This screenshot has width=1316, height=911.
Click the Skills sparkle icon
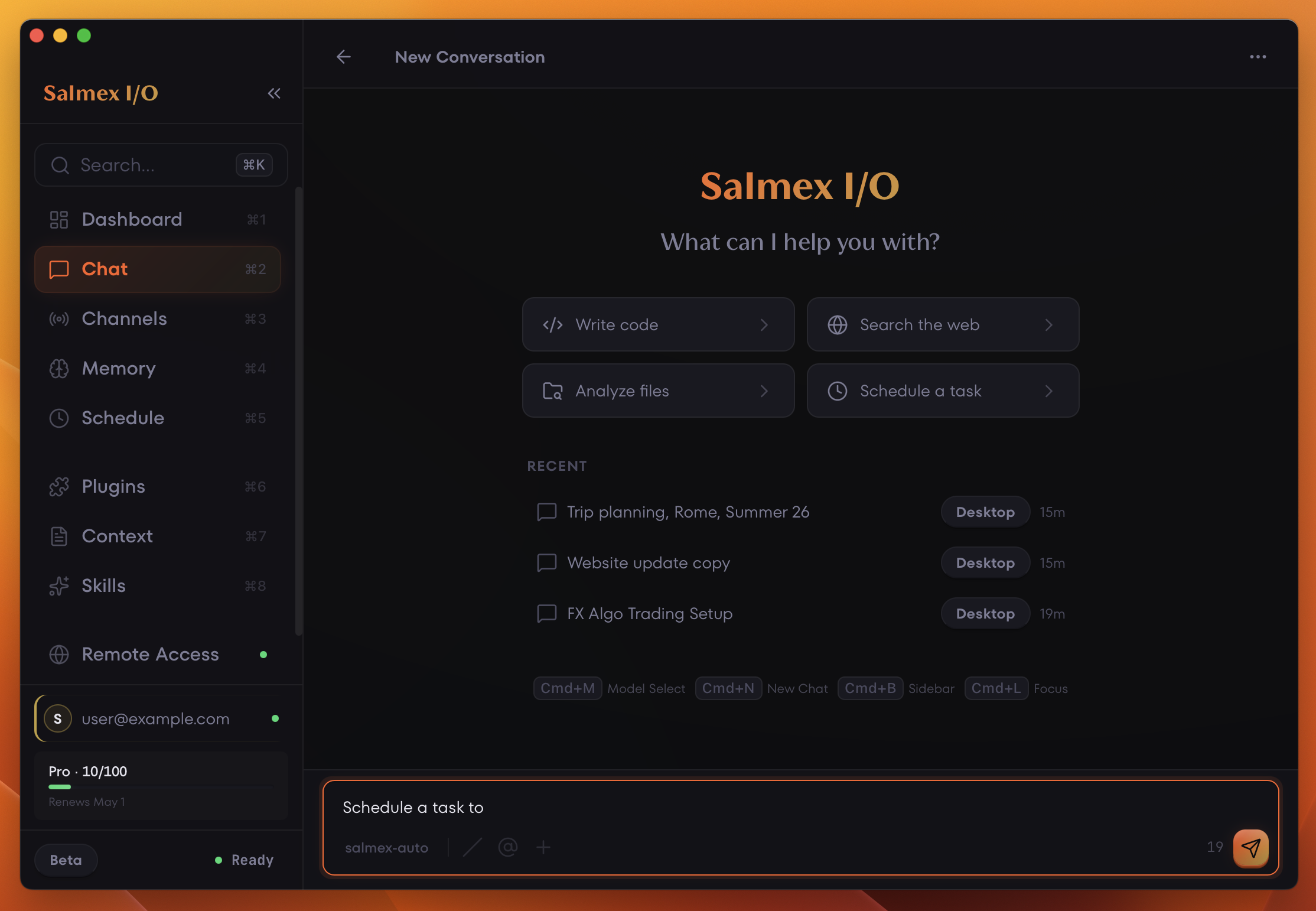59,585
